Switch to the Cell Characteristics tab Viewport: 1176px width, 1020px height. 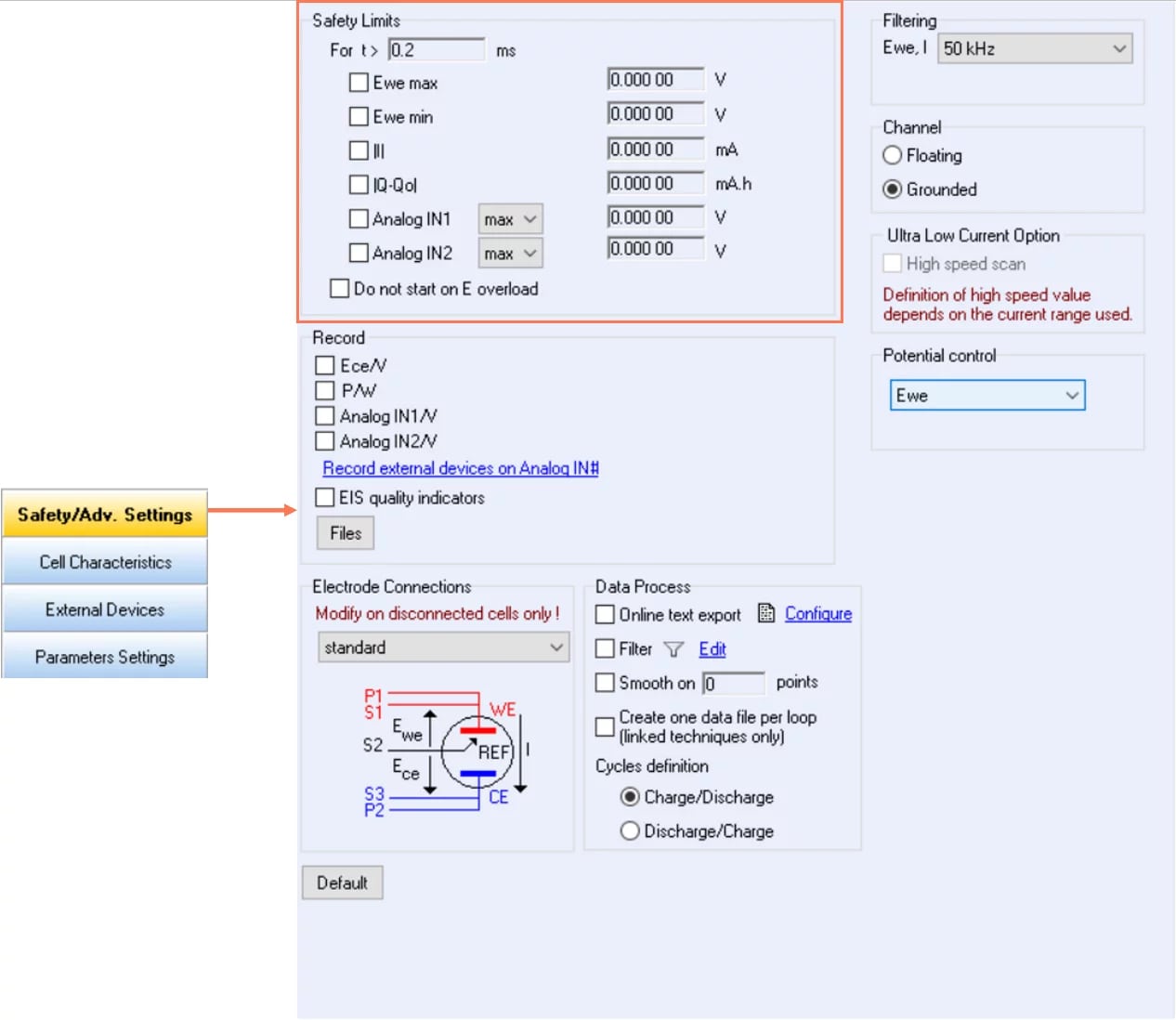click(105, 562)
